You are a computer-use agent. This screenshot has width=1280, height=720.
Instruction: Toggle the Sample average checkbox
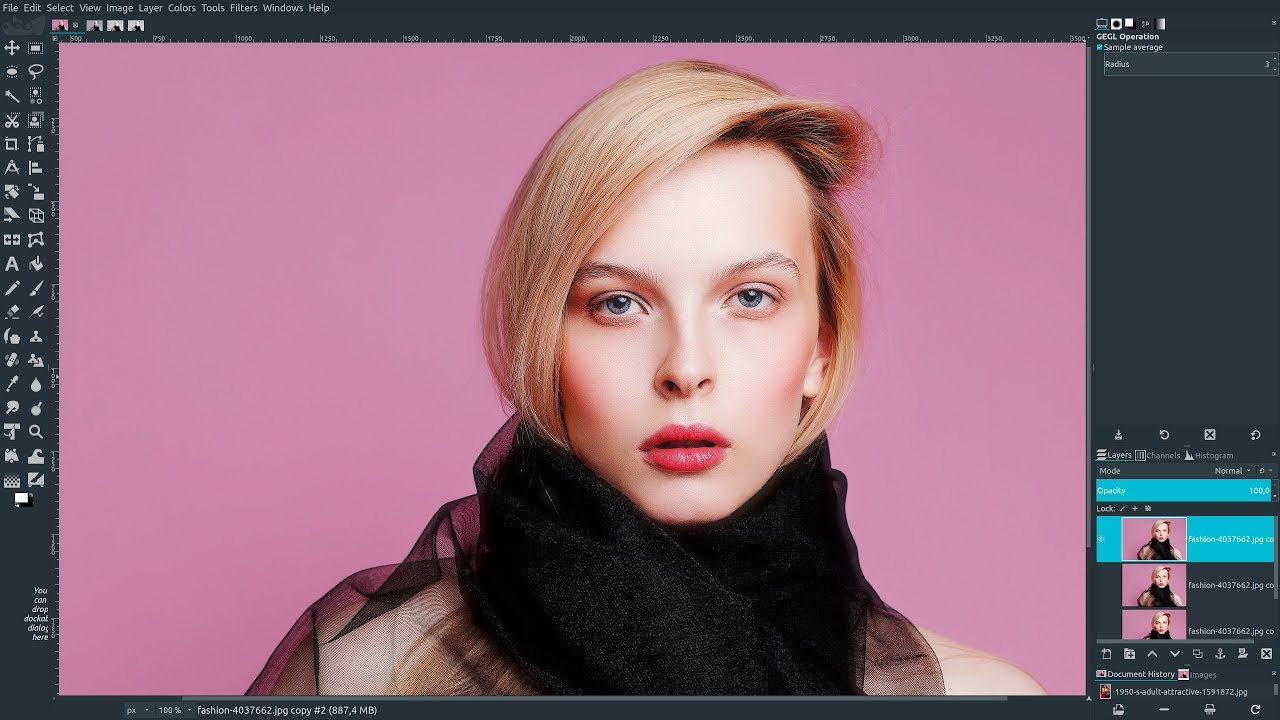pos(1100,47)
